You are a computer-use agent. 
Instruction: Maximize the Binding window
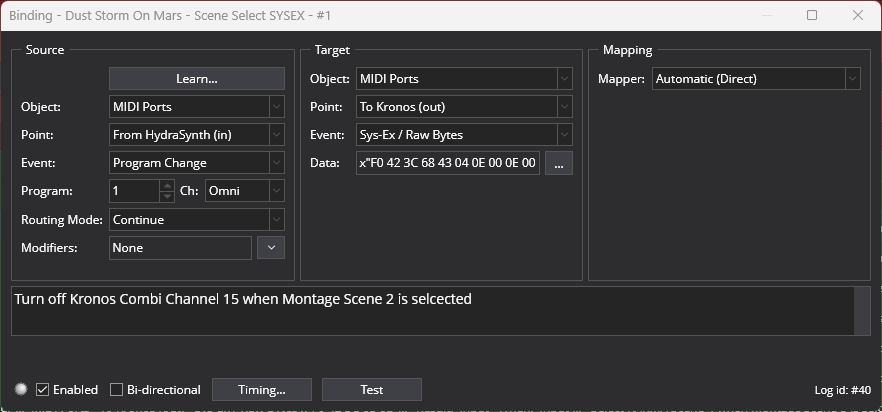click(812, 15)
